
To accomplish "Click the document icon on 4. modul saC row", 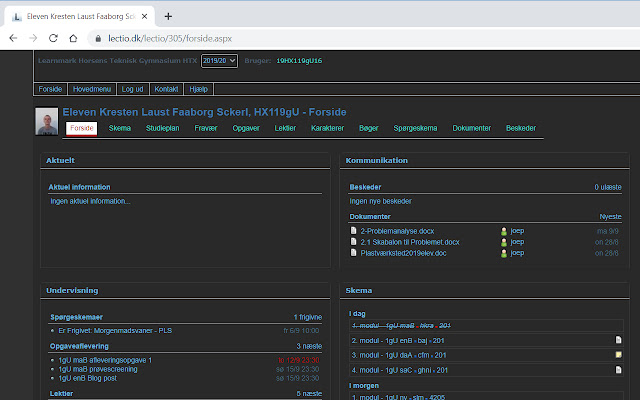I will click(618, 369).
